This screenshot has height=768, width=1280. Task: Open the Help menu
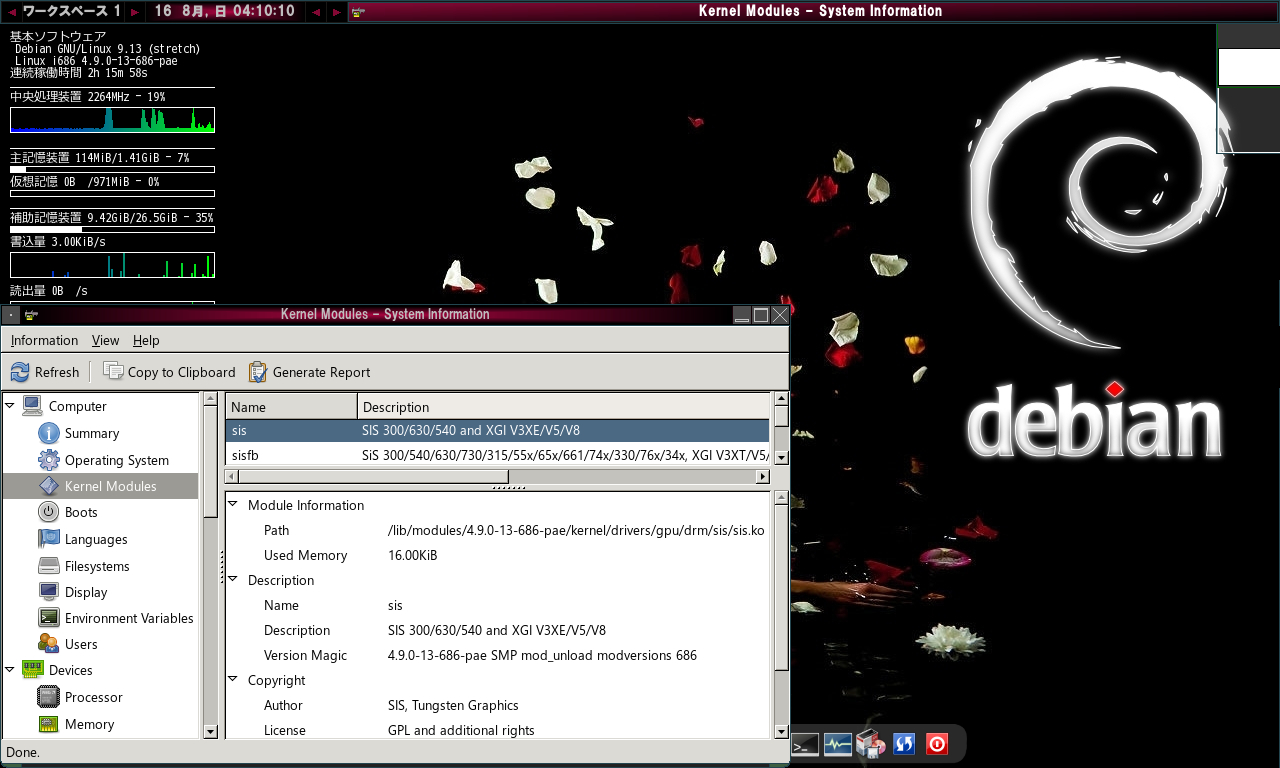click(146, 340)
